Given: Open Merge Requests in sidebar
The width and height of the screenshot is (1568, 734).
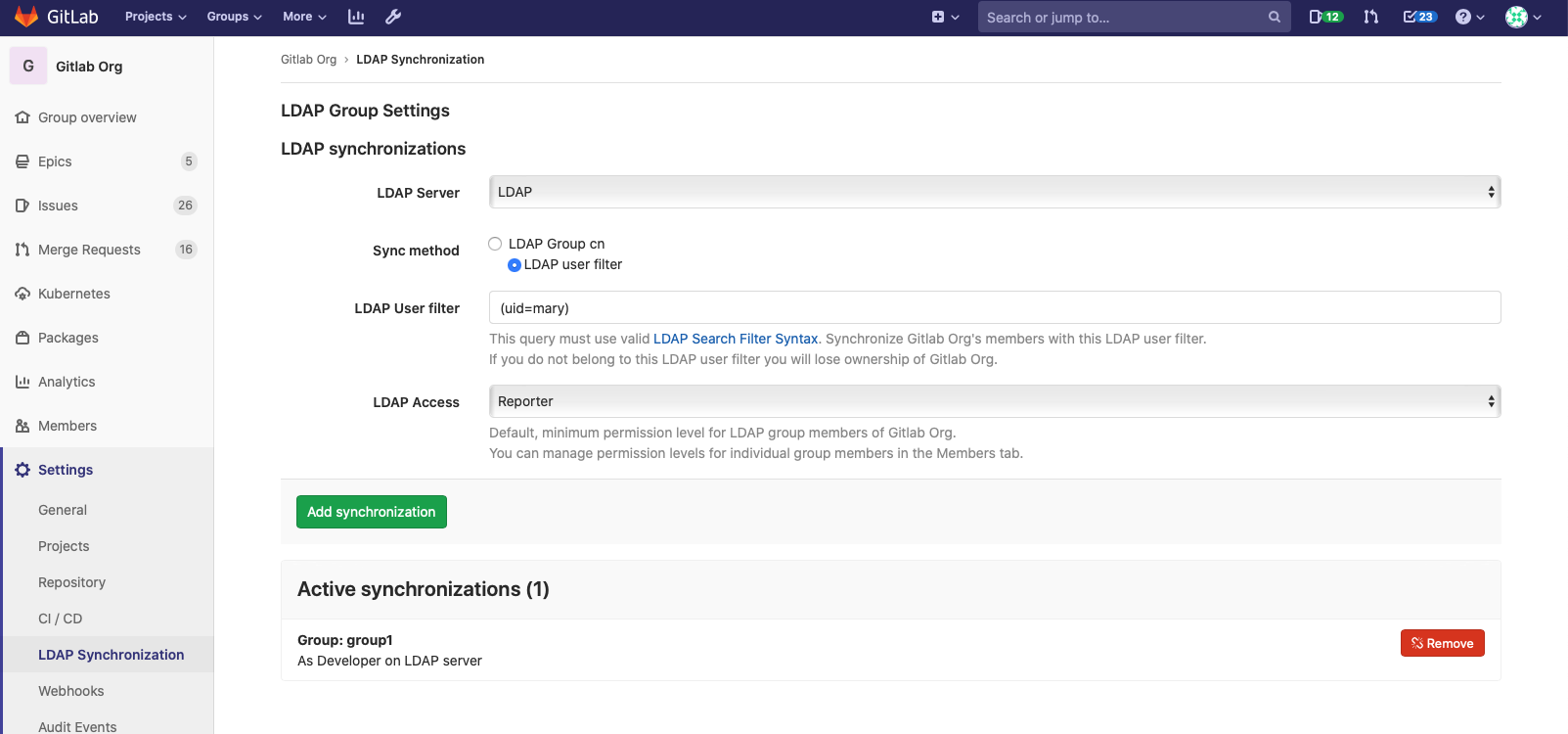Looking at the screenshot, I should pyautogui.click(x=89, y=250).
